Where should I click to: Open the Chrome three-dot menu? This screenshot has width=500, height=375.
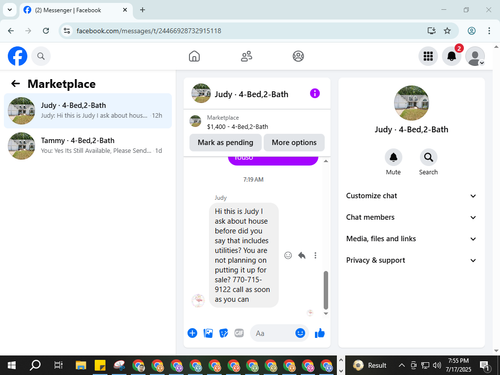pos(489,31)
